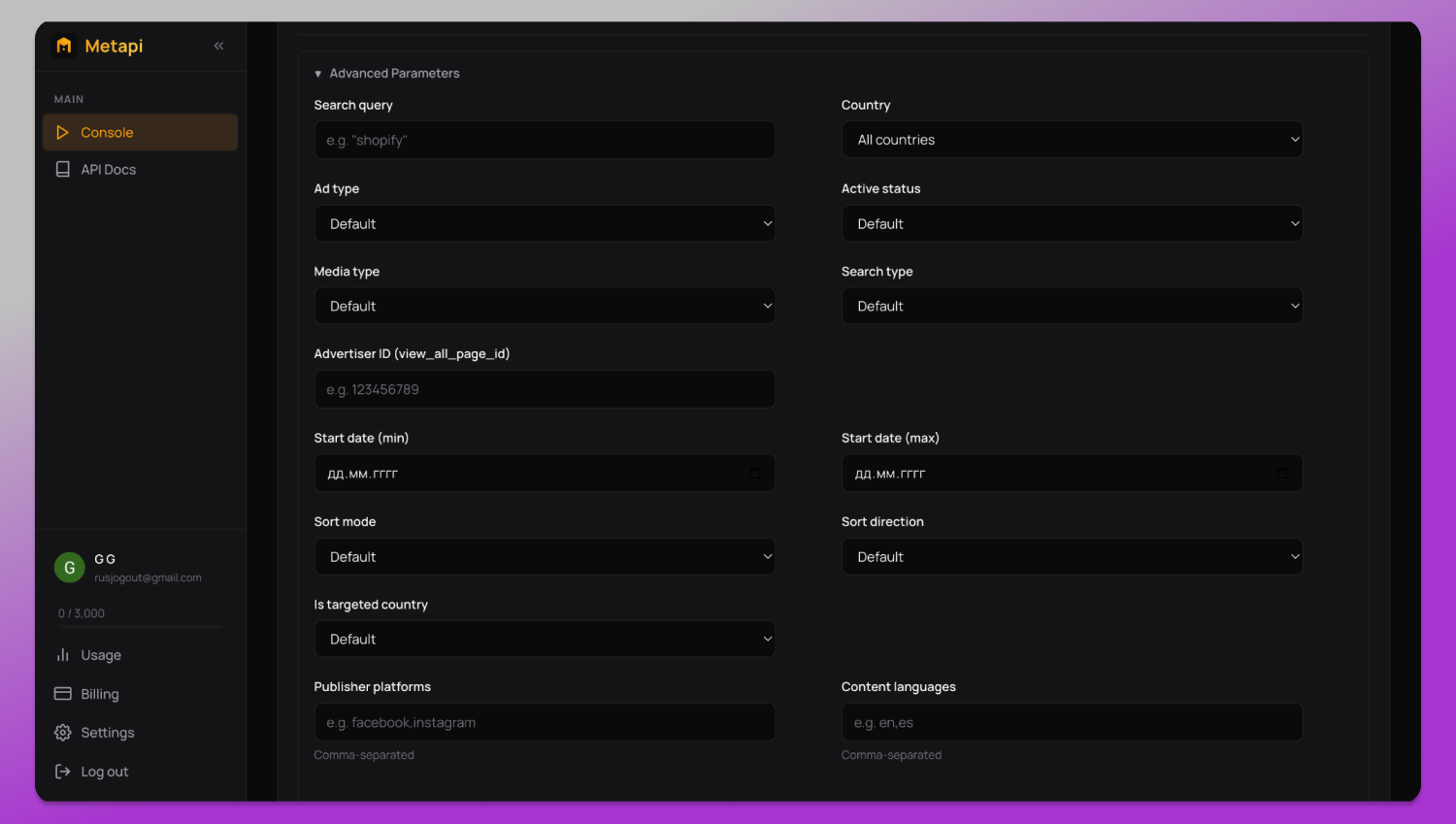The width and height of the screenshot is (1456, 824).
Task: Open the Active status dropdown
Action: 1072,223
